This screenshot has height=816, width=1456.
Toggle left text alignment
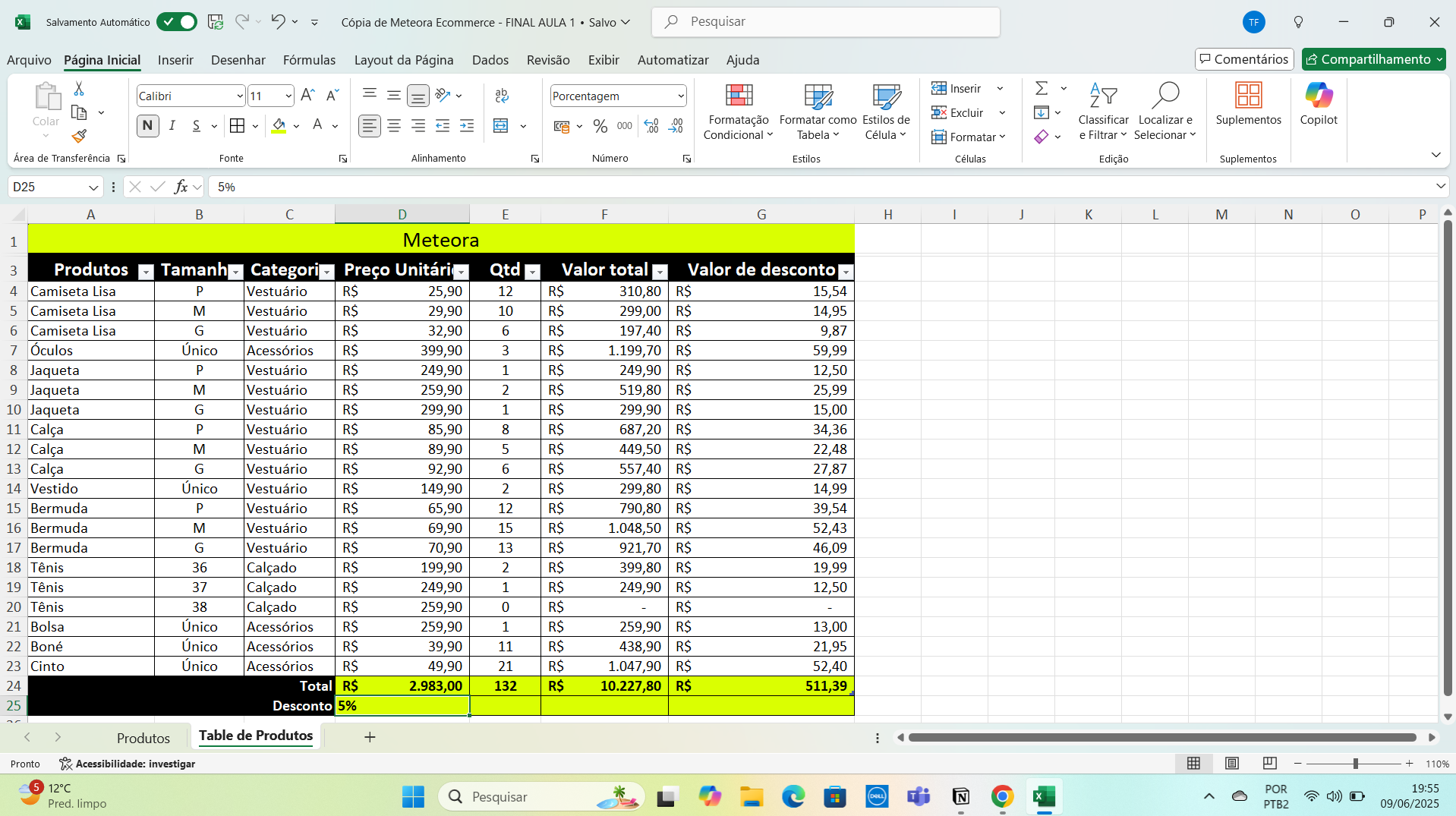(370, 126)
